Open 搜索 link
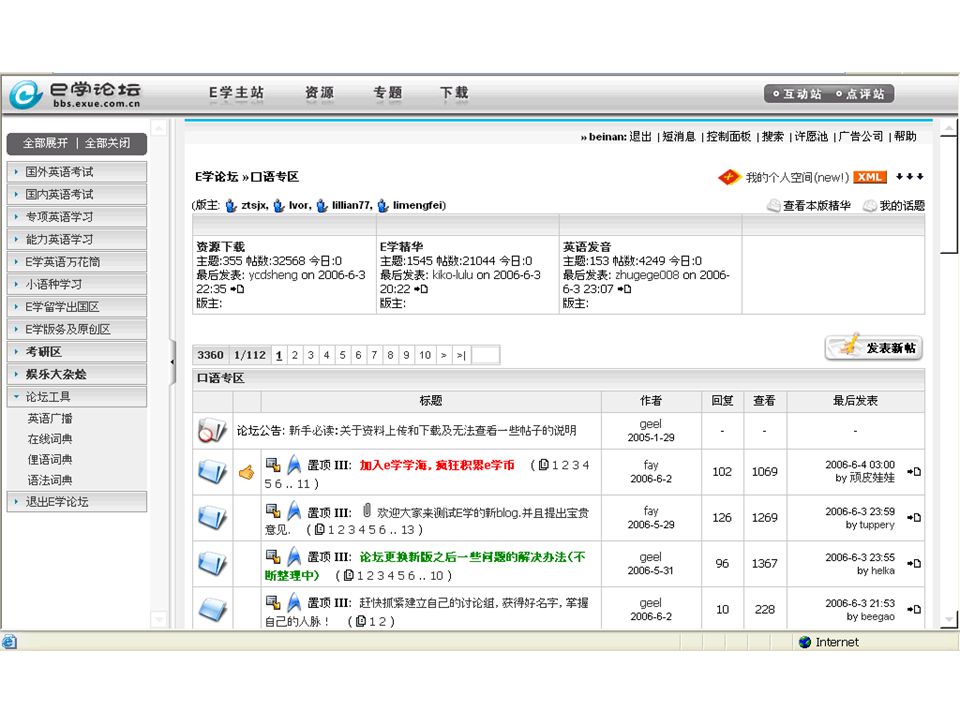960x720 pixels. [773, 137]
